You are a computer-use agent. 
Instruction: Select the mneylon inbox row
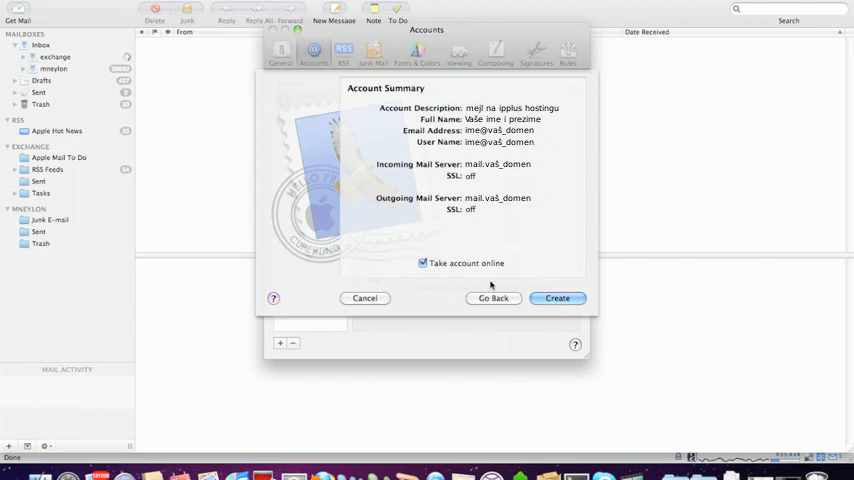[x=68, y=69]
